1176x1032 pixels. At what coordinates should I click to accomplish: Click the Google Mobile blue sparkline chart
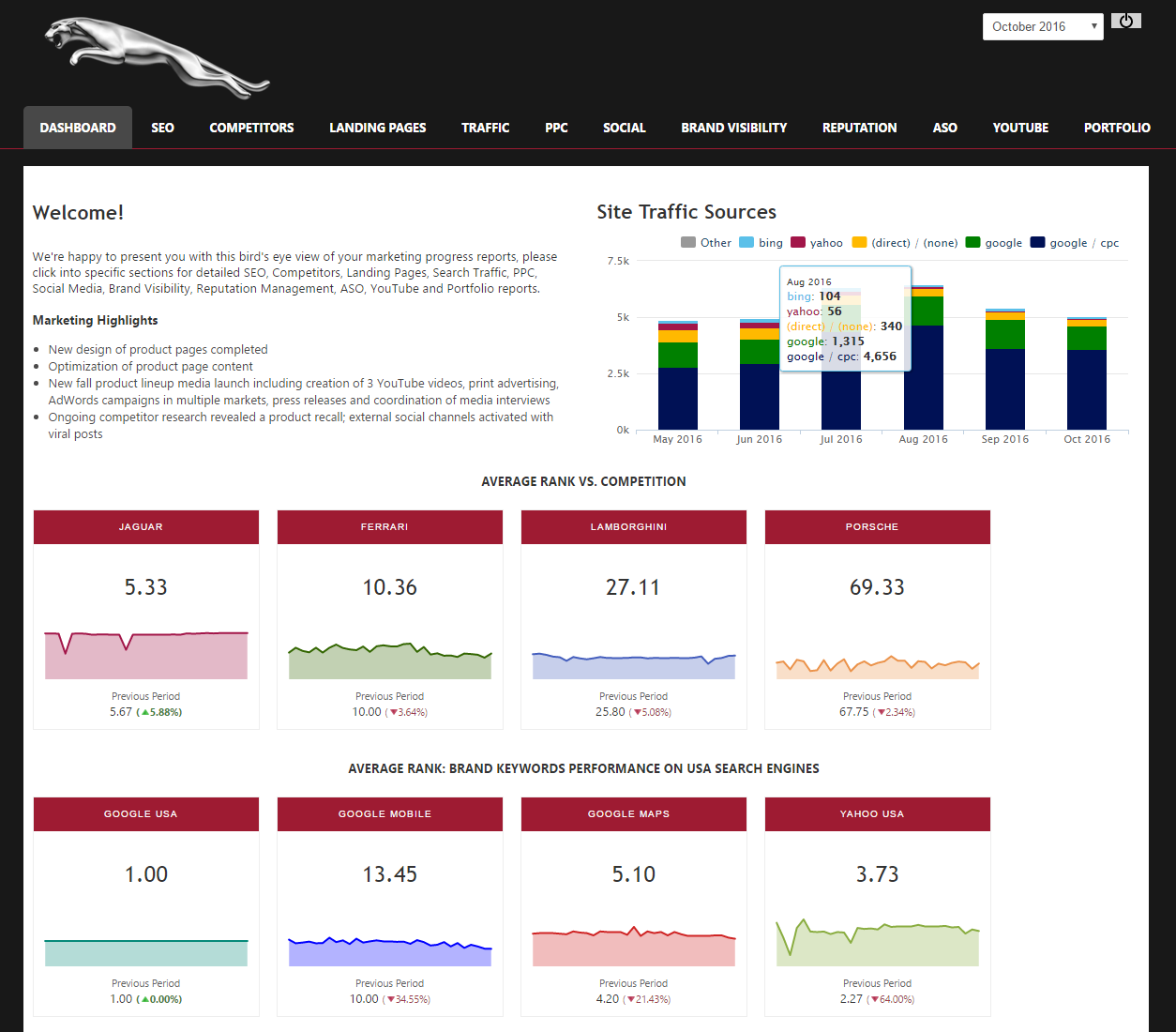390,950
